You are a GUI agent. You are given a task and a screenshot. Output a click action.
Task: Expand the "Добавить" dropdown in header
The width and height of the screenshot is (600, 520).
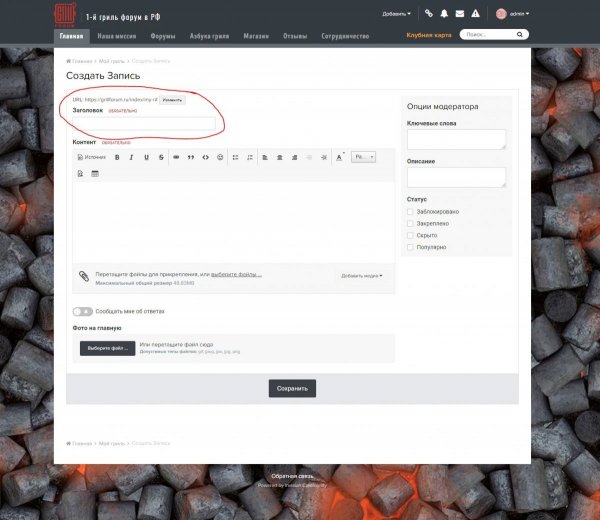pyautogui.click(x=396, y=14)
